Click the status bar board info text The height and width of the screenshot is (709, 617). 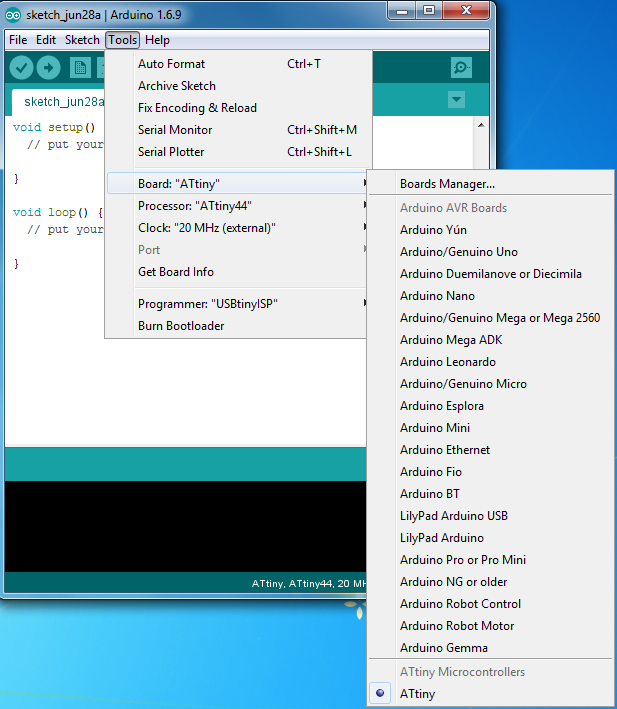click(x=309, y=584)
